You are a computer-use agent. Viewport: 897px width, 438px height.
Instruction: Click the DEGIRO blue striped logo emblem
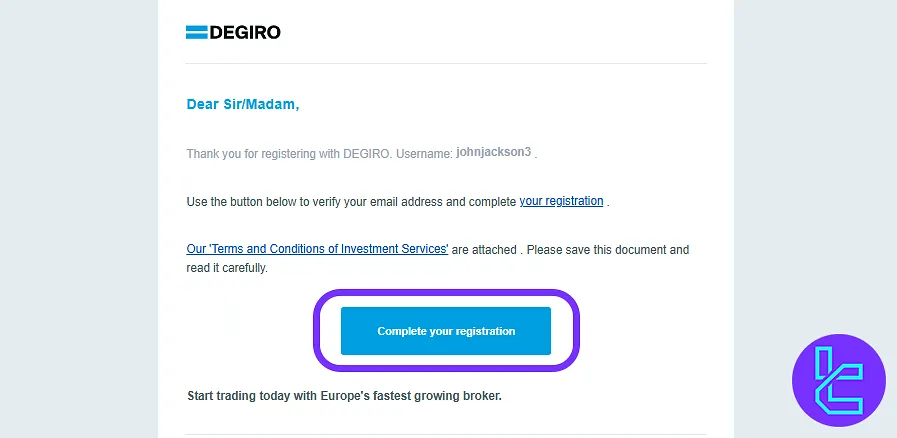(196, 32)
